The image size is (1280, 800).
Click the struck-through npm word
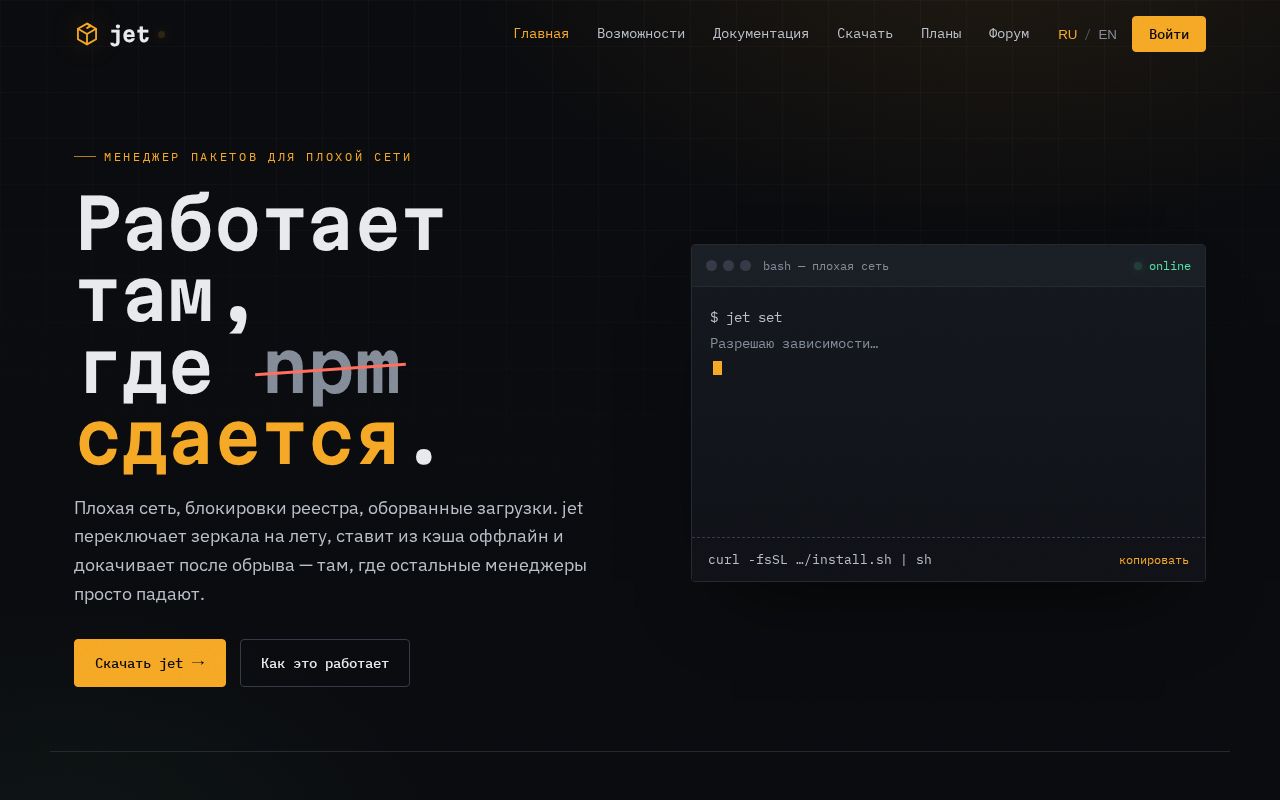tap(331, 370)
